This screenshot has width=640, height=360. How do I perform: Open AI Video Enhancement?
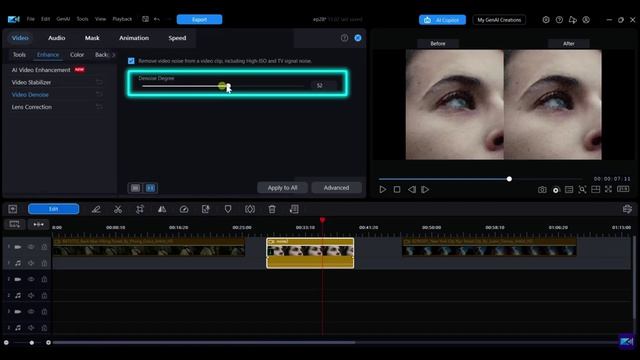[x=41, y=70]
